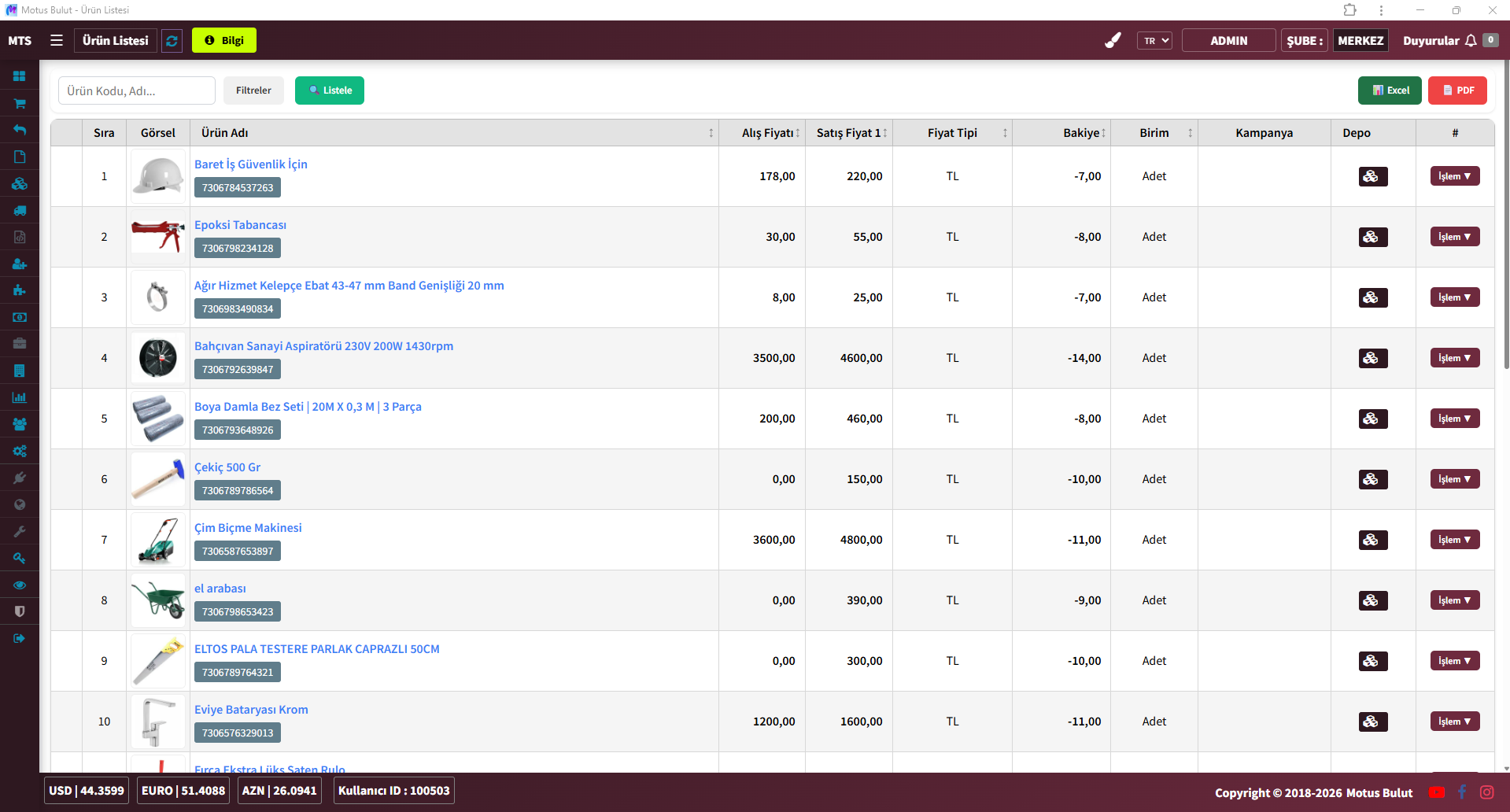Expand İşlem dropdown for Baret İş Güvenlik
This screenshot has height=812, width=1510.
point(1454,176)
